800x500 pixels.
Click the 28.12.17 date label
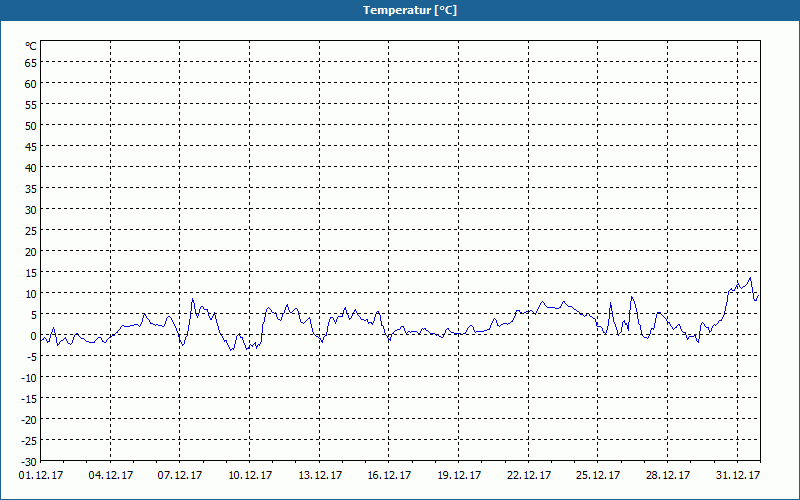pos(668,475)
